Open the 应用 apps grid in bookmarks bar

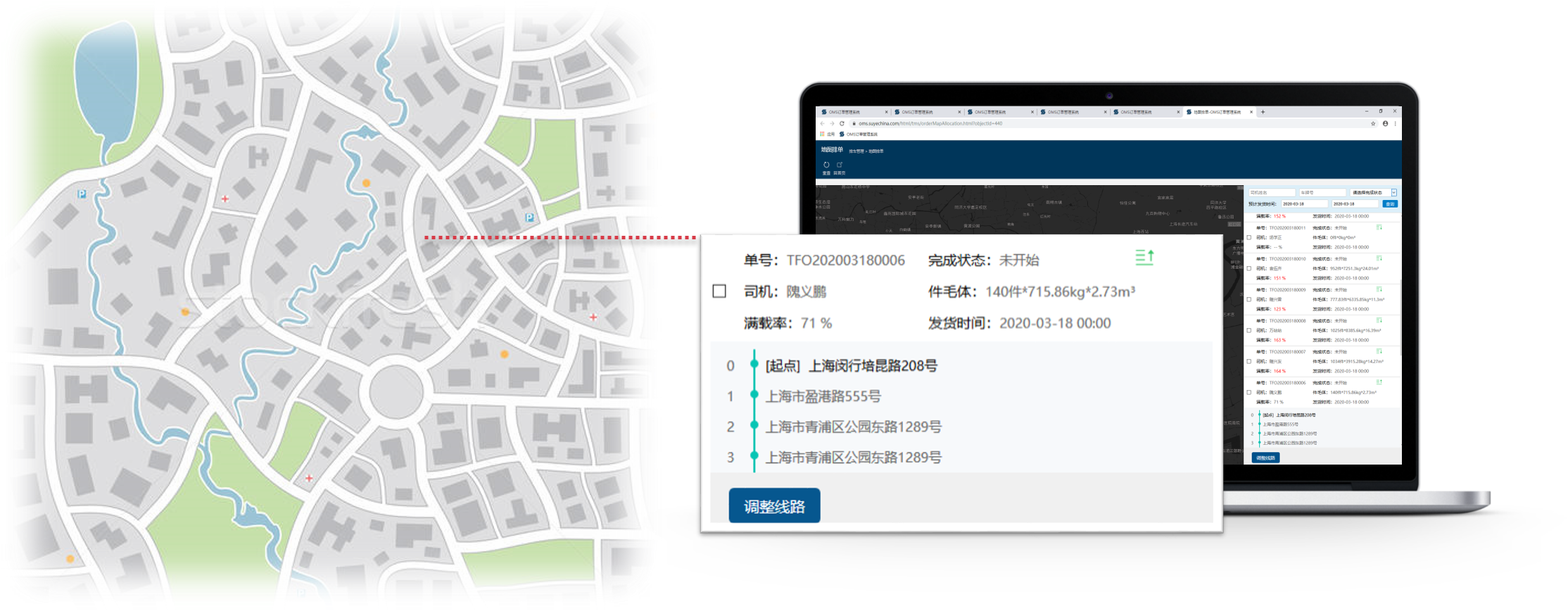tap(827, 134)
